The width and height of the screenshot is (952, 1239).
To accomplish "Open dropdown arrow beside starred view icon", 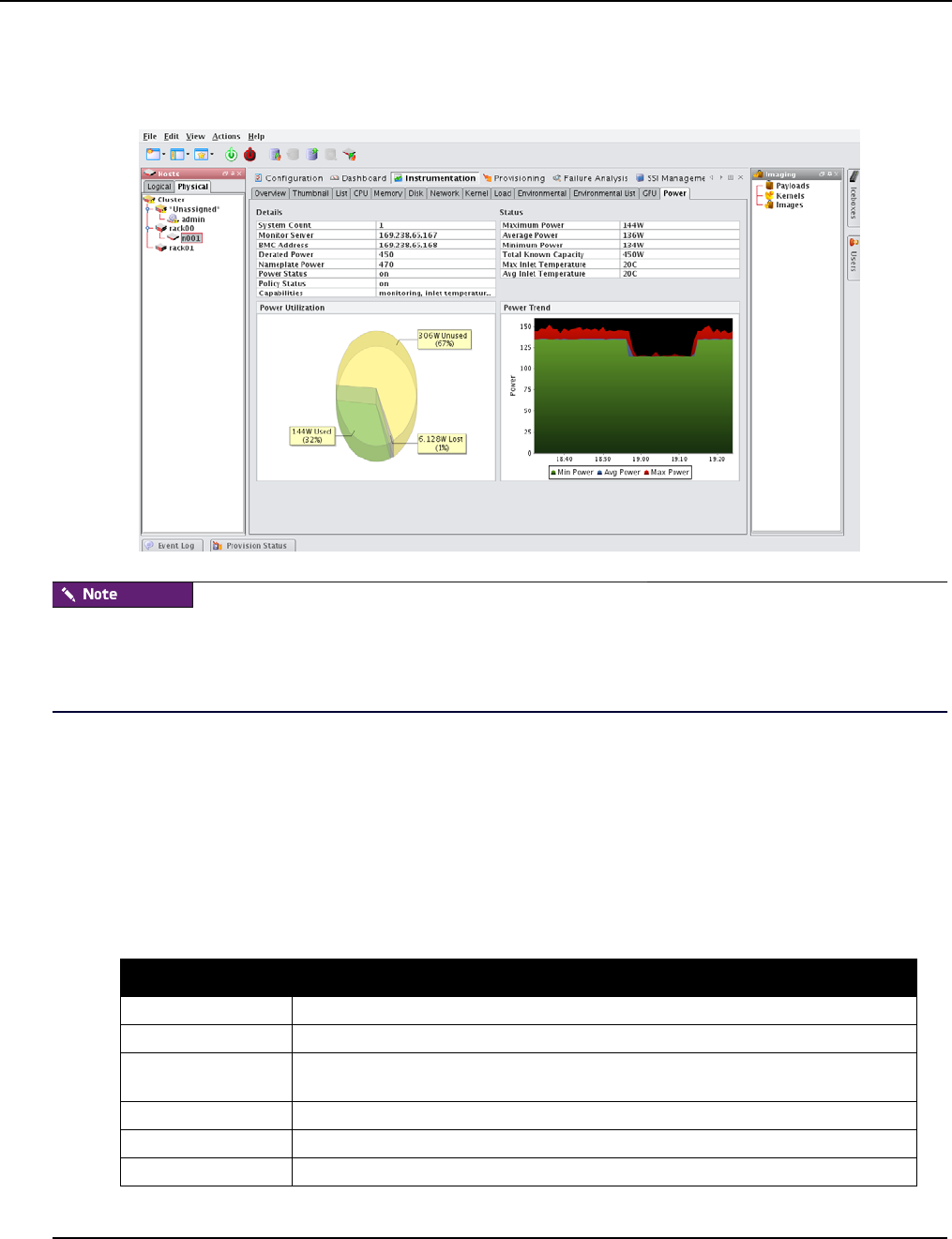I will pyautogui.click(x=212, y=155).
